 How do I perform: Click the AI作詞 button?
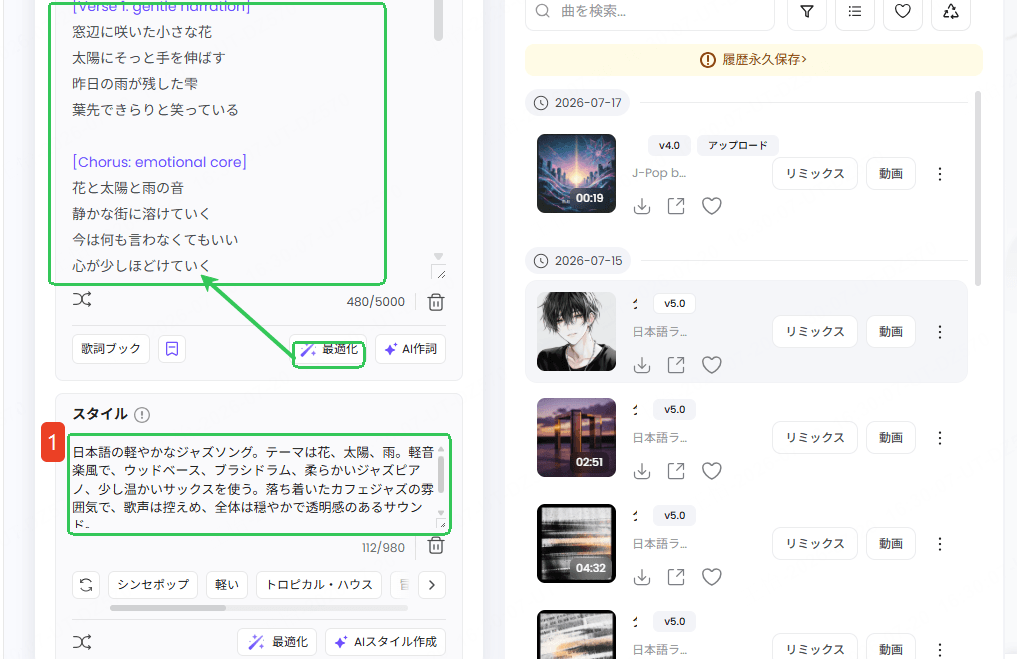411,349
